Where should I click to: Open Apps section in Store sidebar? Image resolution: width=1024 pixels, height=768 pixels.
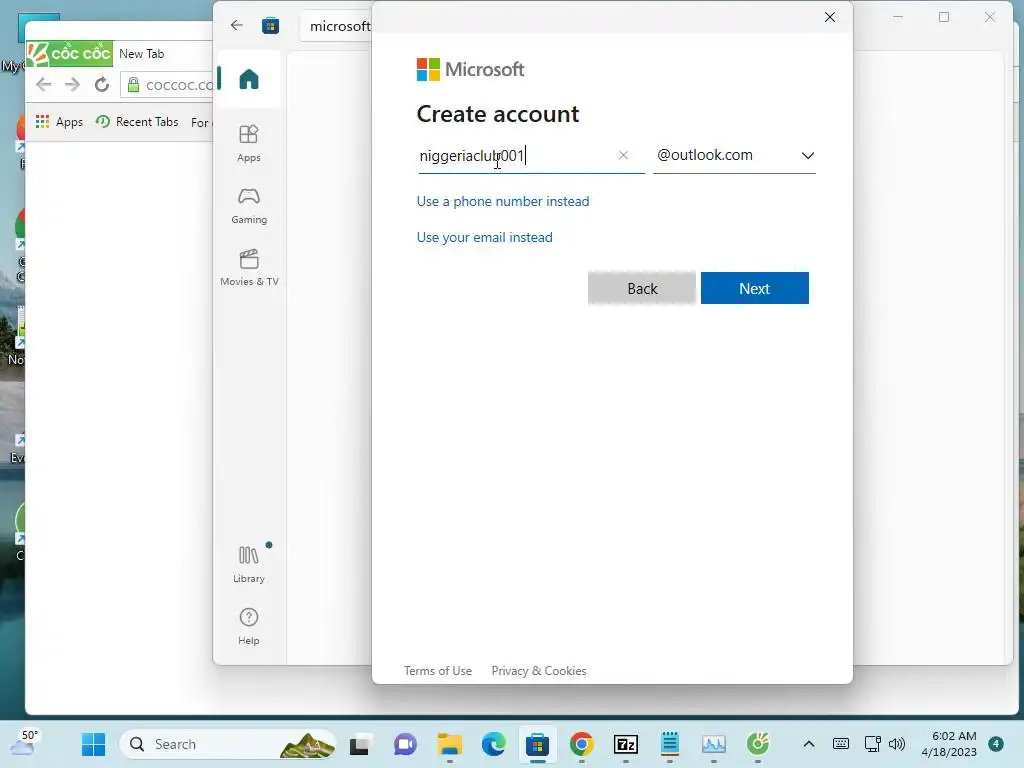[x=249, y=143]
